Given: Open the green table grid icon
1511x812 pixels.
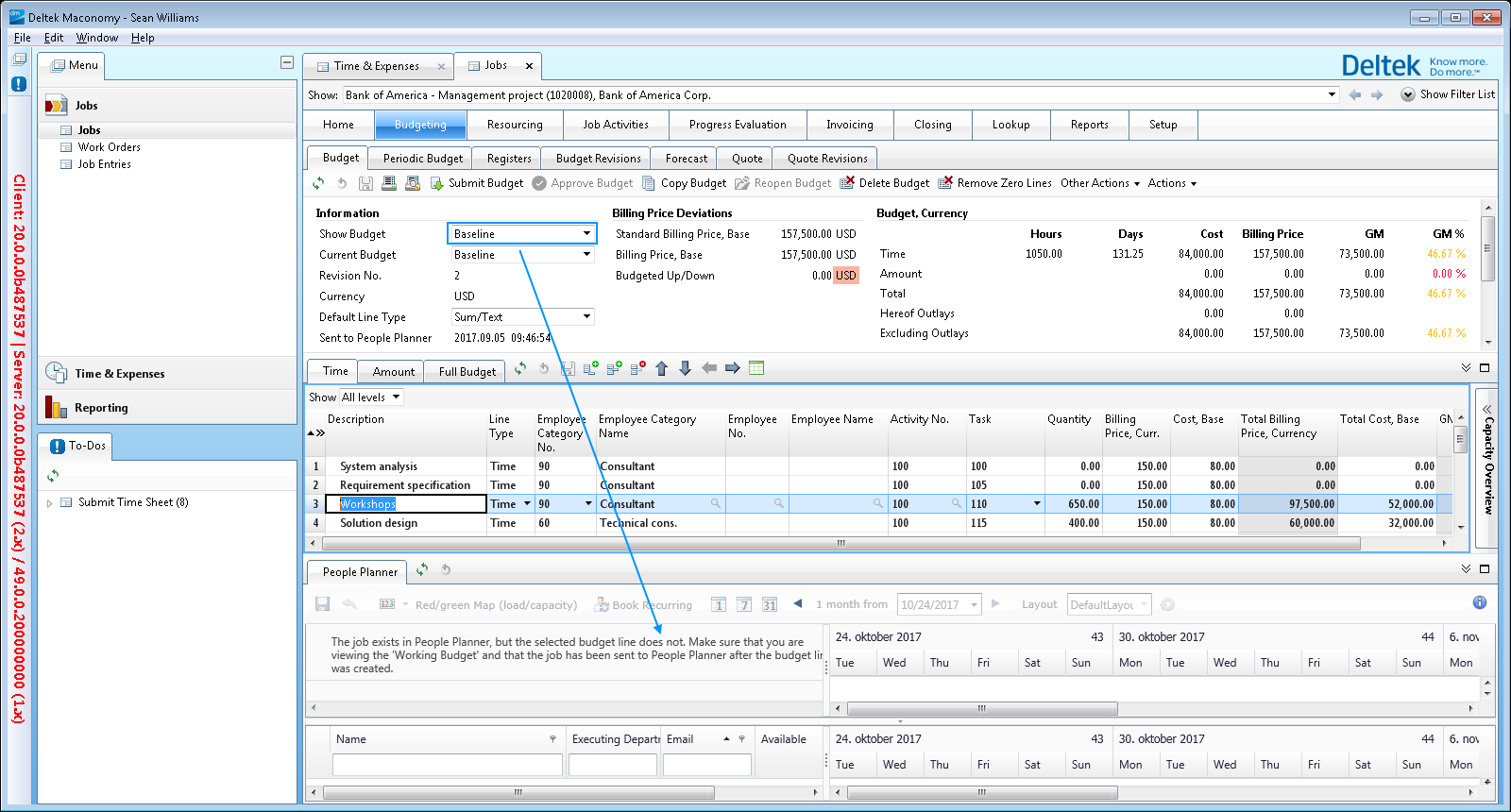Looking at the screenshot, I should (x=756, y=368).
